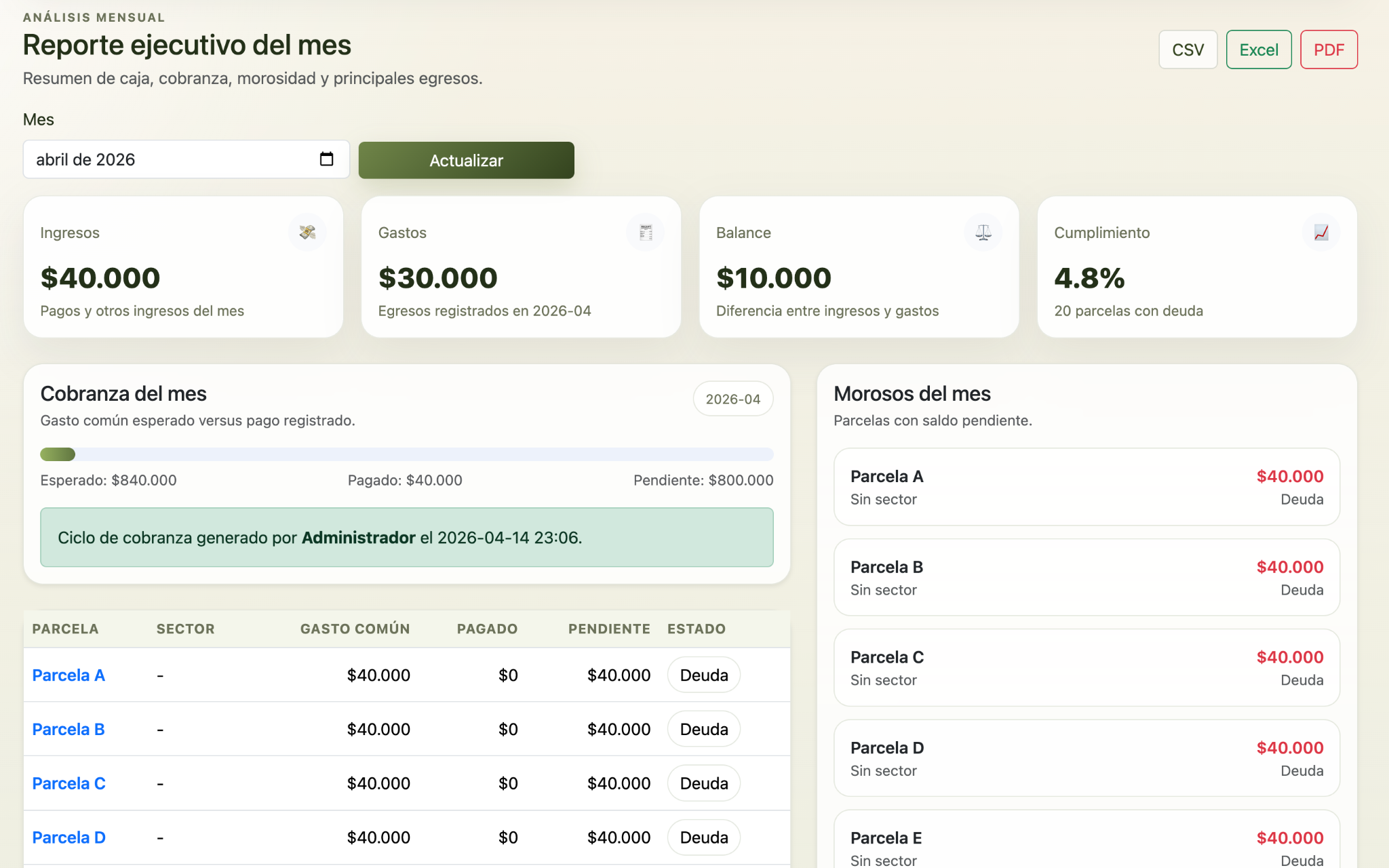Export report as Excel
Viewport: 1389px width, 868px height.
point(1258,50)
